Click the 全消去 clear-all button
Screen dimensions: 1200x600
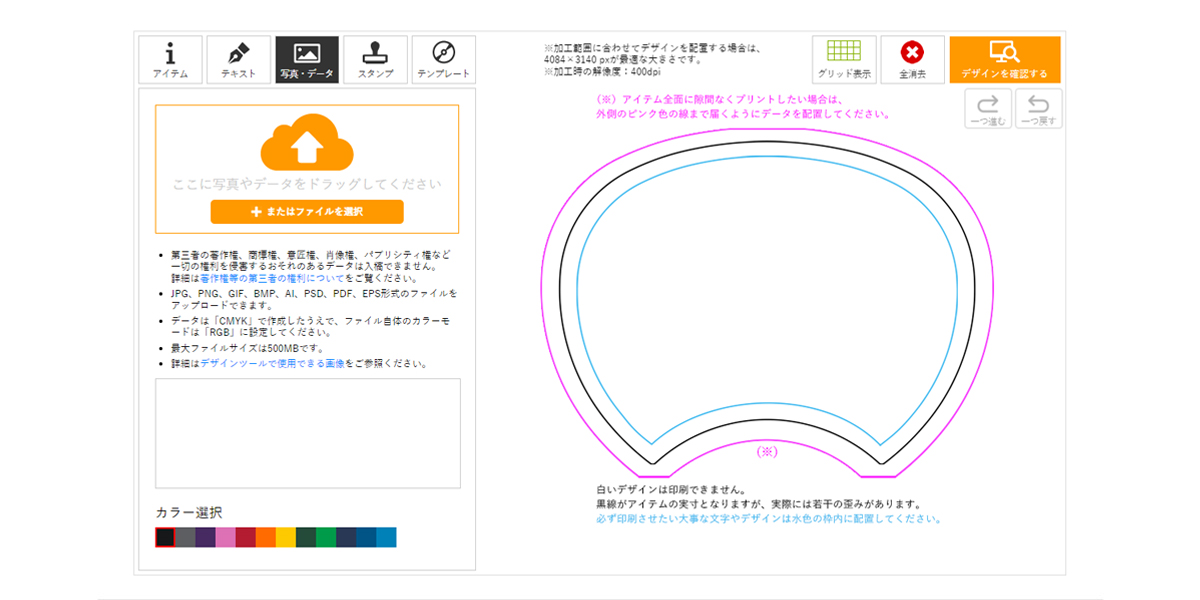click(912, 60)
